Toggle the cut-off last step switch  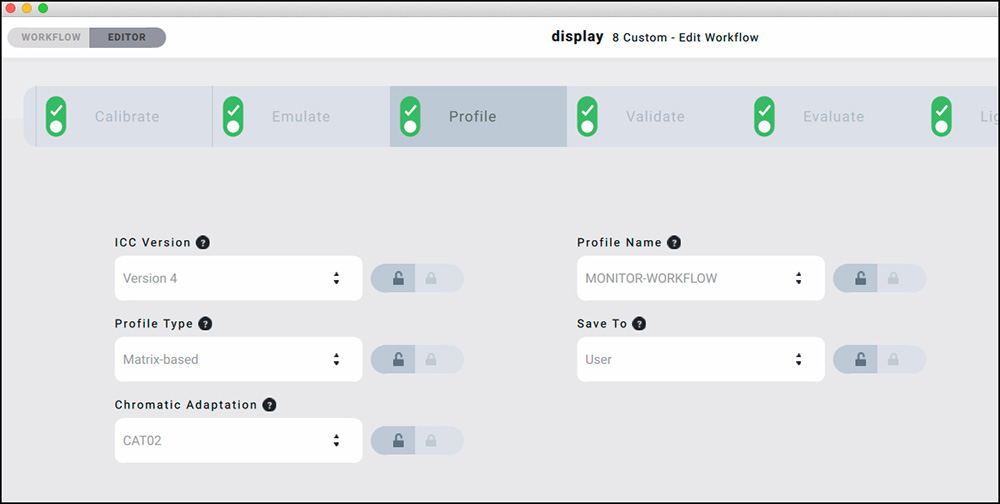point(941,117)
